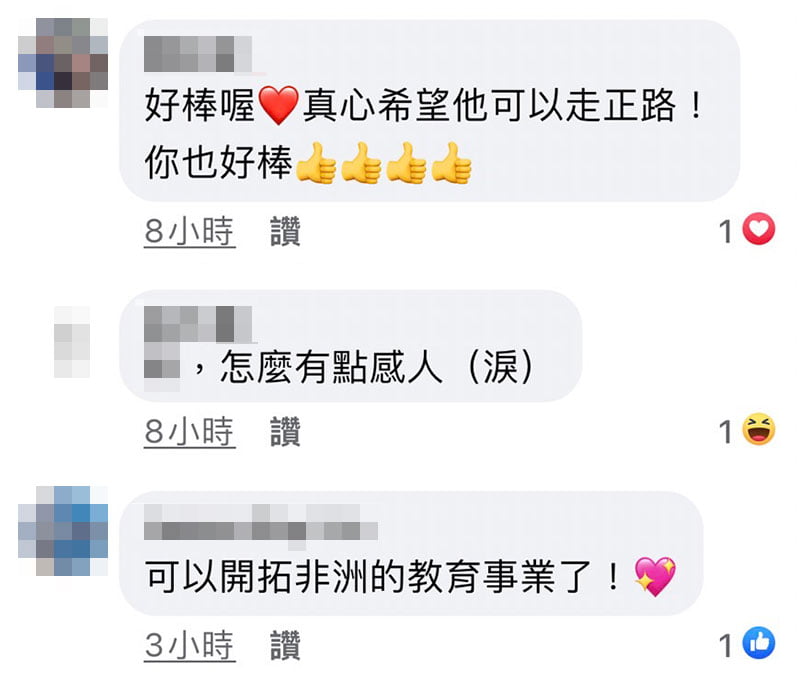800x680 pixels.
Task: Open the second commenter's small profile picture
Action: (x=72, y=342)
